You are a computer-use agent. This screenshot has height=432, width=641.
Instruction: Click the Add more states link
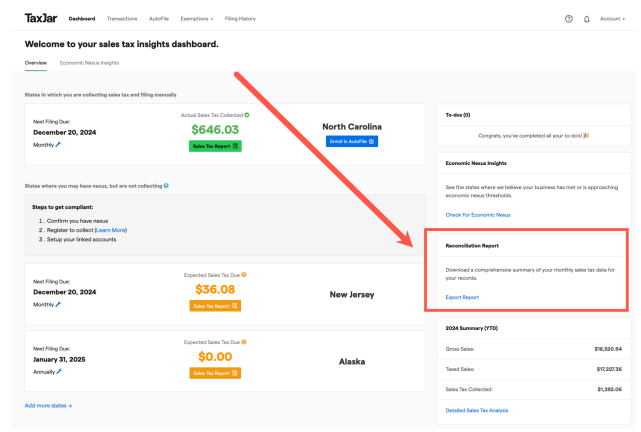coord(48,405)
